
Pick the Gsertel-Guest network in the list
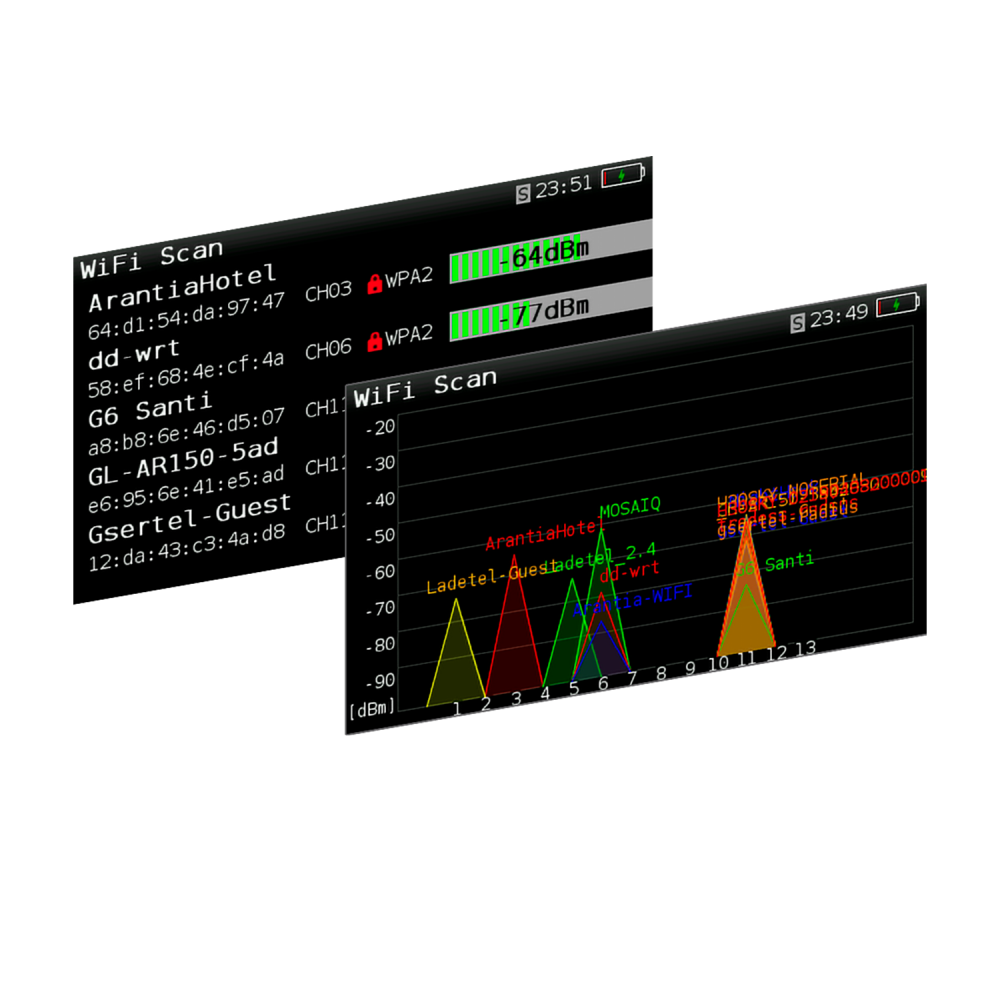coord(190,517)
